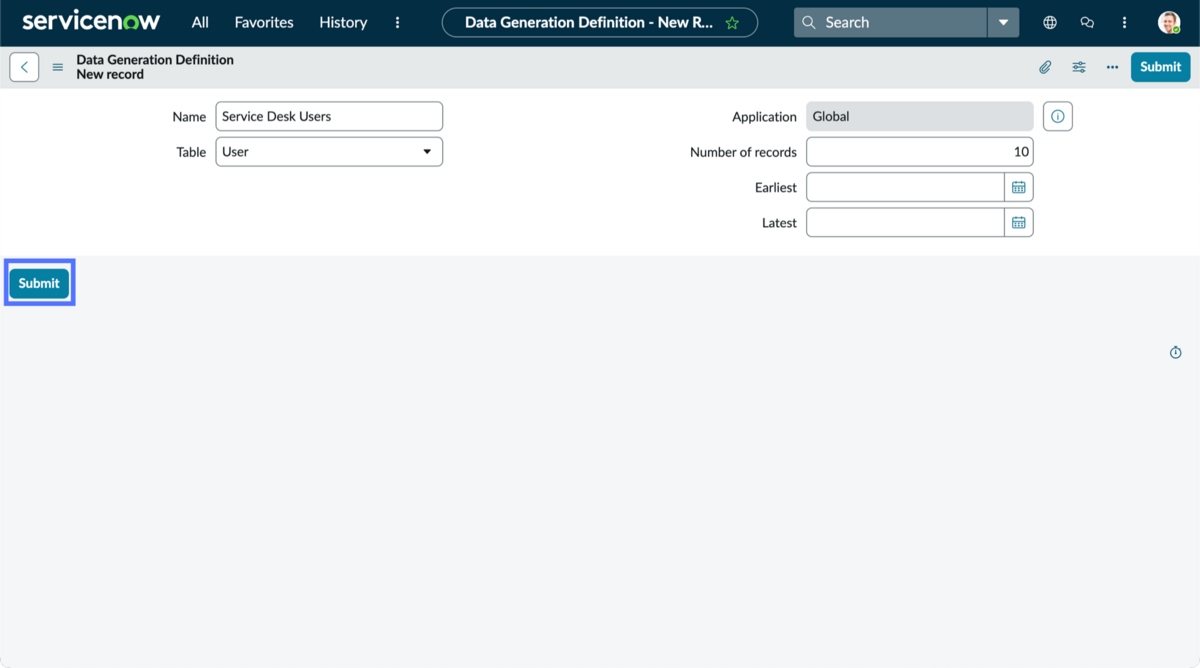
Task: Click the Latest label
Action: click(x=779, y=223)
